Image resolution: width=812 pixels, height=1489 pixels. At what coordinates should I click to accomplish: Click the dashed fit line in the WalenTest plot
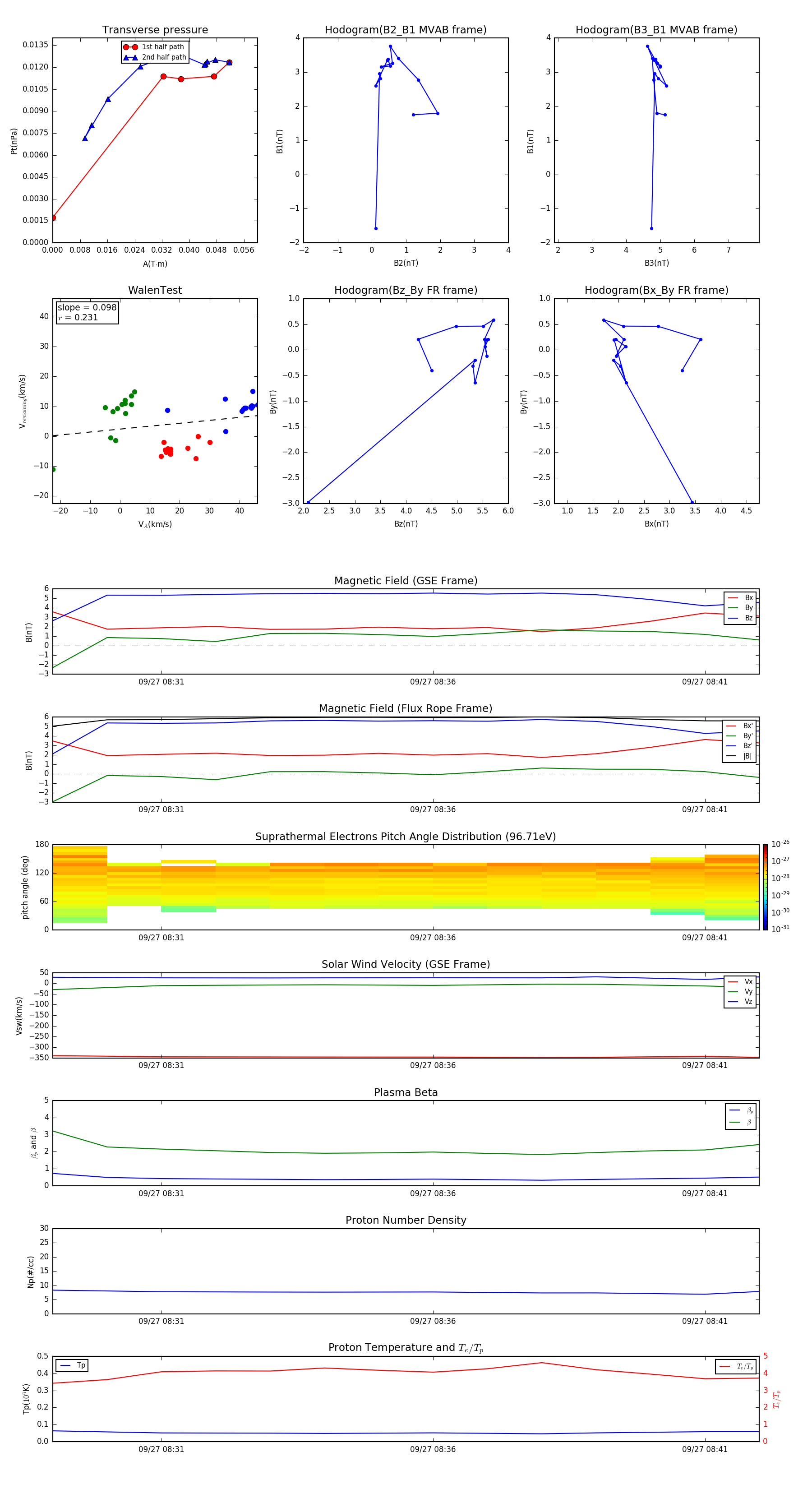[x=155, y=425]
